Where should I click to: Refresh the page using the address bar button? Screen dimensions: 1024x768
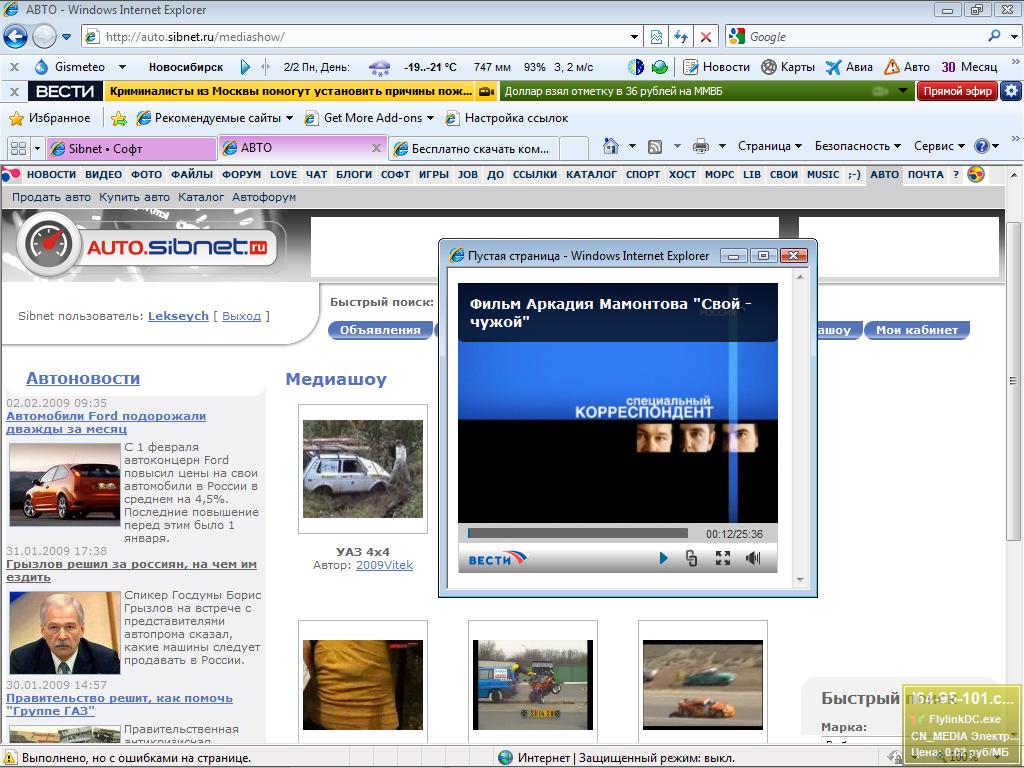[681, 37]
